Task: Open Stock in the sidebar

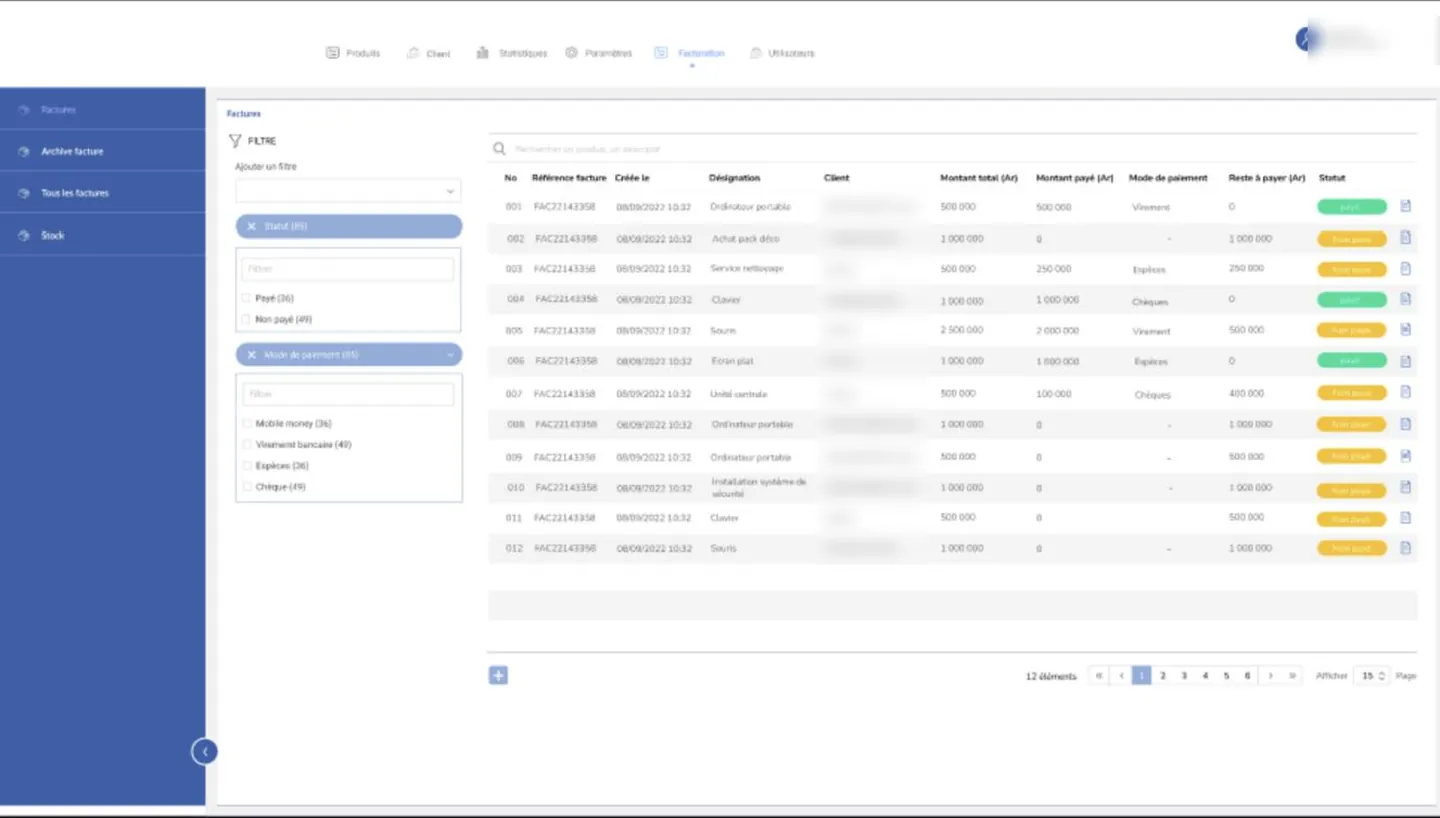Action: pos(102,235)
